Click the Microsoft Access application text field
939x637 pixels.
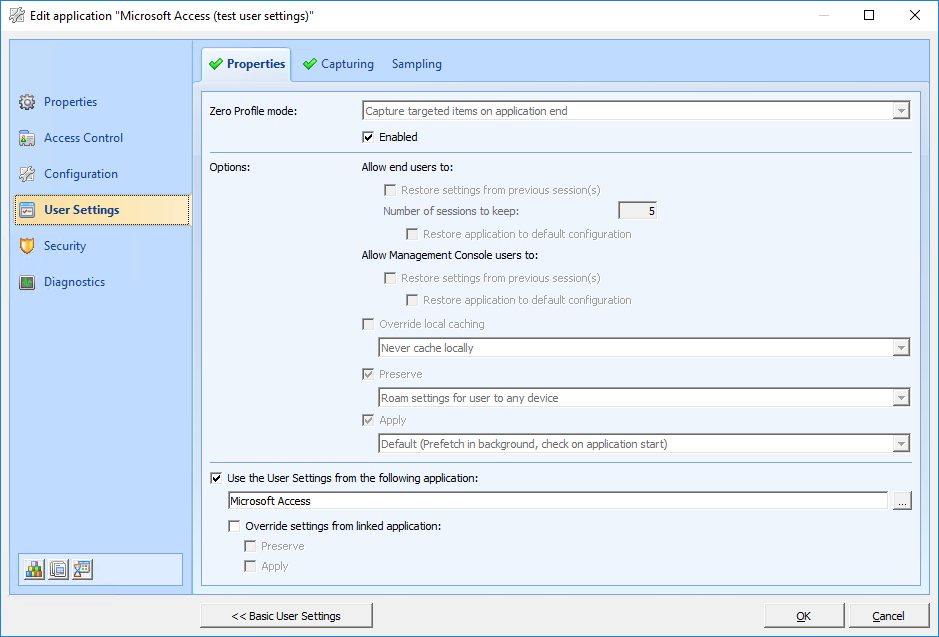coord(557,501)
